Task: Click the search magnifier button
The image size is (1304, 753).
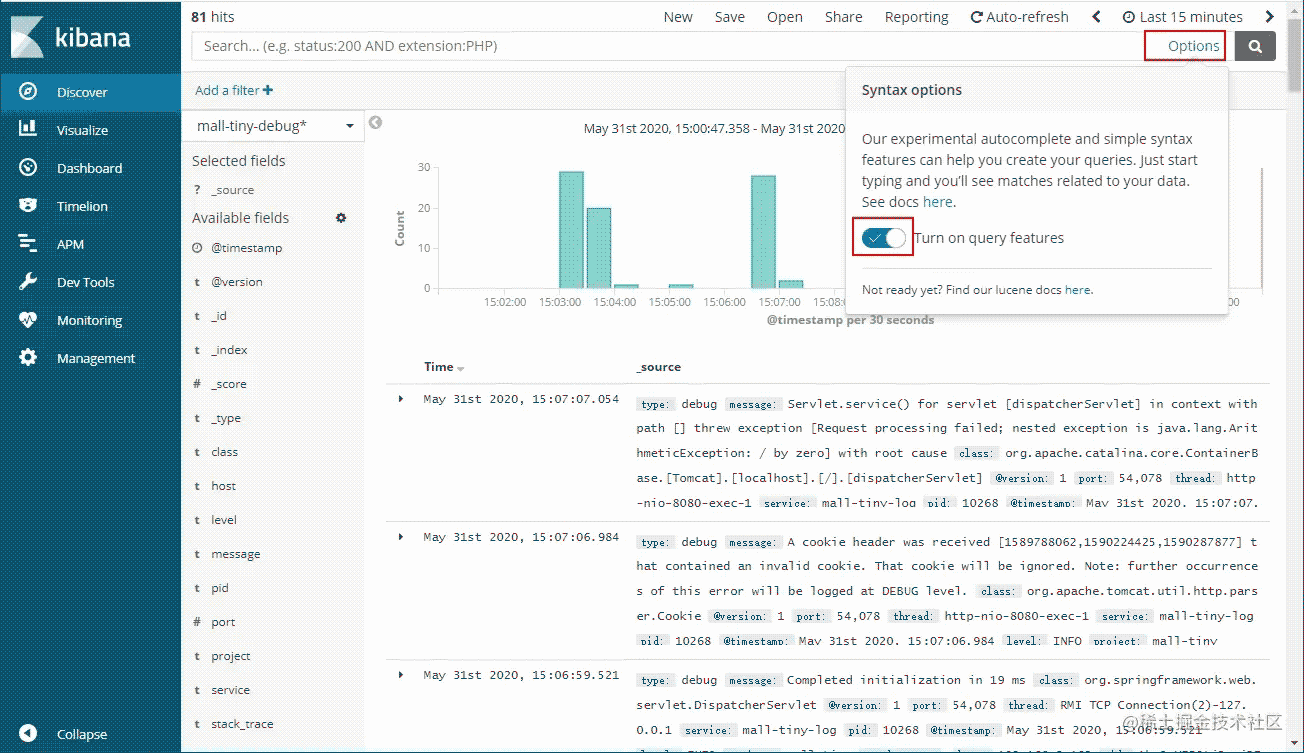Action: click(1255, 46)
